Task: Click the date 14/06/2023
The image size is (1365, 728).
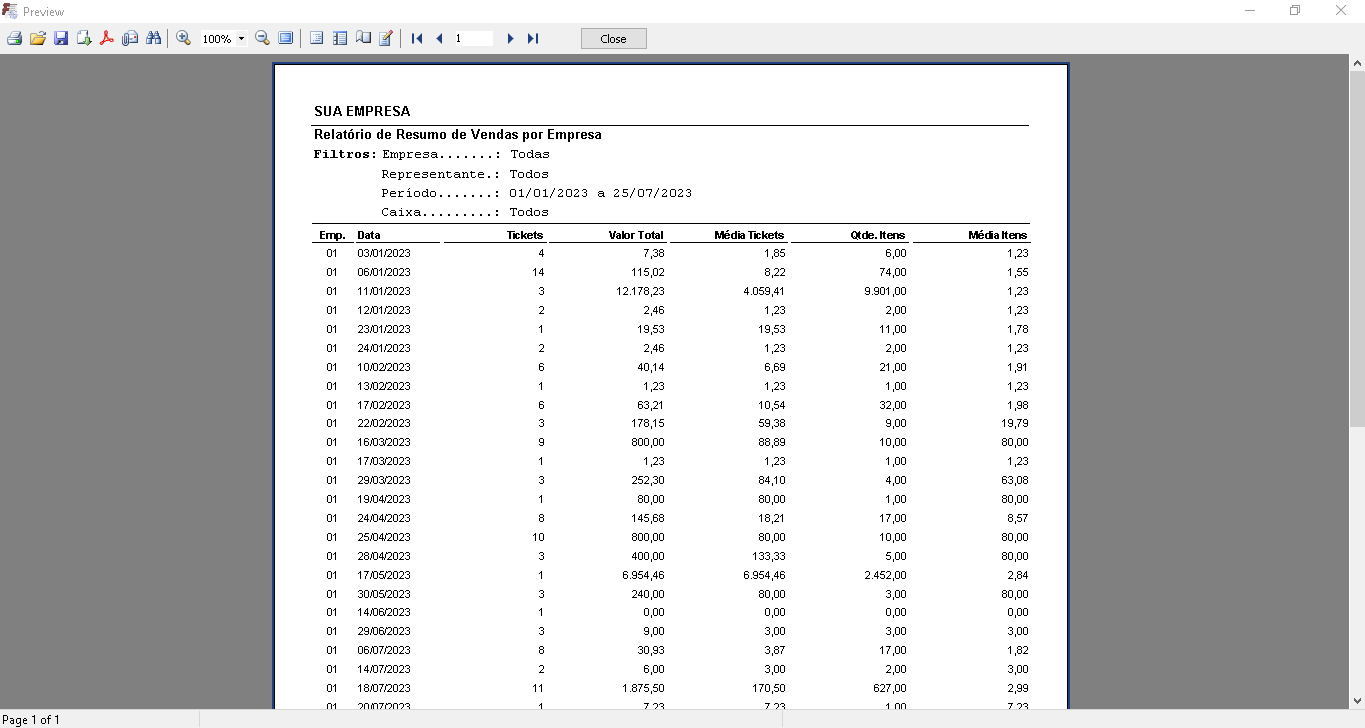Action: click(x=384, y=613)
